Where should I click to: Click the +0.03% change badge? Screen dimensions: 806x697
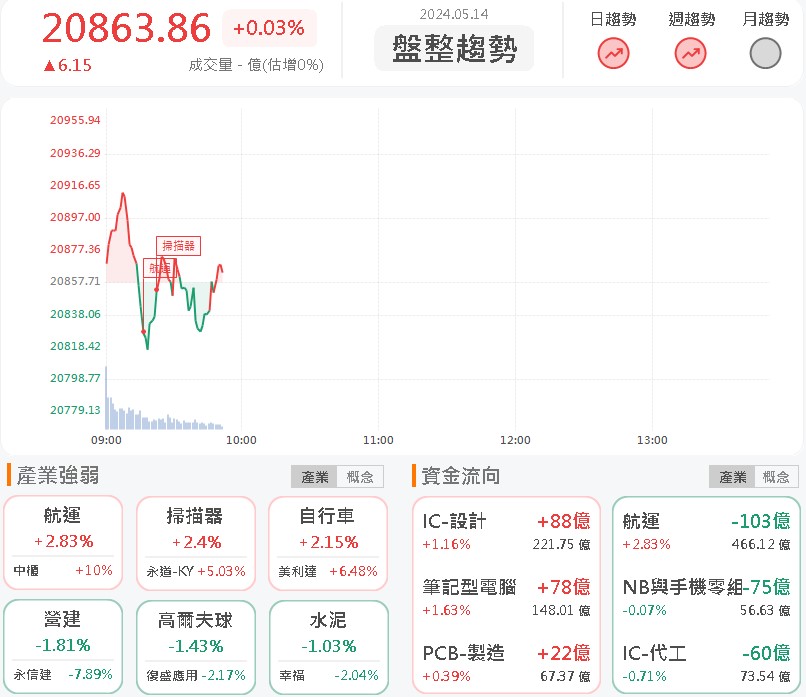(x=269, y=28)
